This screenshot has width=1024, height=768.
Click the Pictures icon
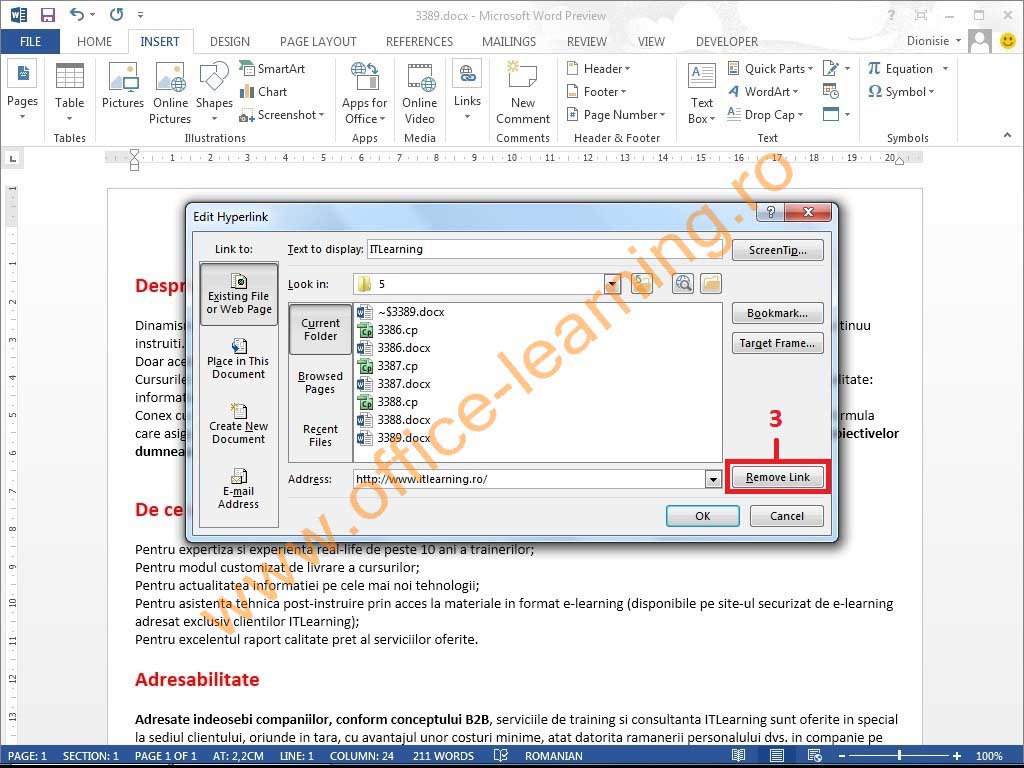click(123, 85)
